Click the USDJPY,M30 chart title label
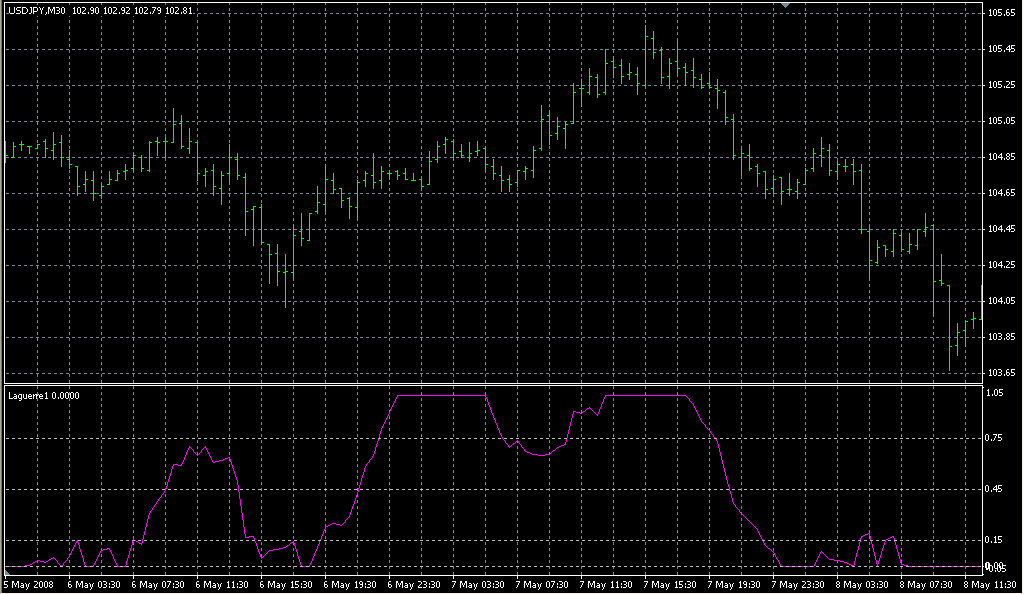The image size is (1024, 594). point(37,10)
